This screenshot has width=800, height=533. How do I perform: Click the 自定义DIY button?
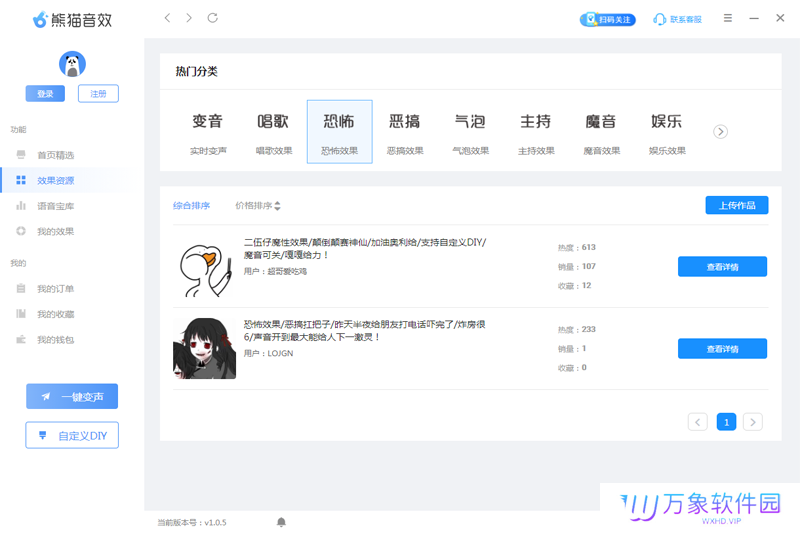pos(72,435)
